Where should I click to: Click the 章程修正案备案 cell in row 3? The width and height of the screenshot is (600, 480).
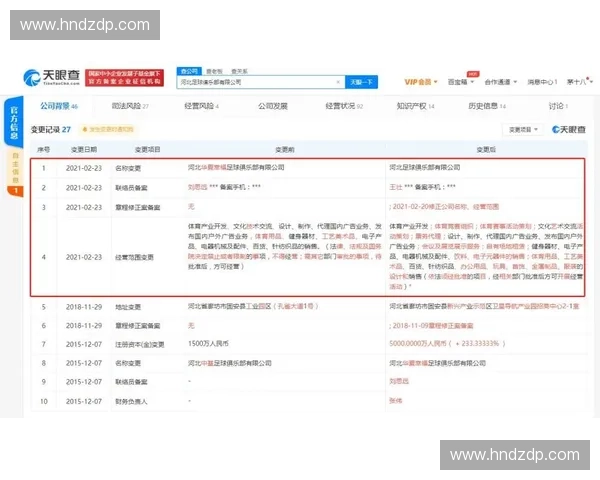coord(138,207)
